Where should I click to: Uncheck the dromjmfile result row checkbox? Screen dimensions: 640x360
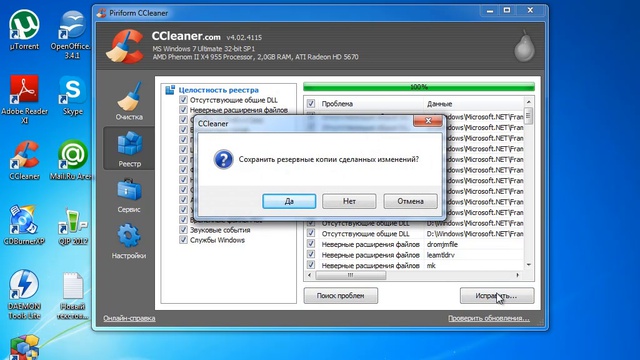click(x=311, y=244)
